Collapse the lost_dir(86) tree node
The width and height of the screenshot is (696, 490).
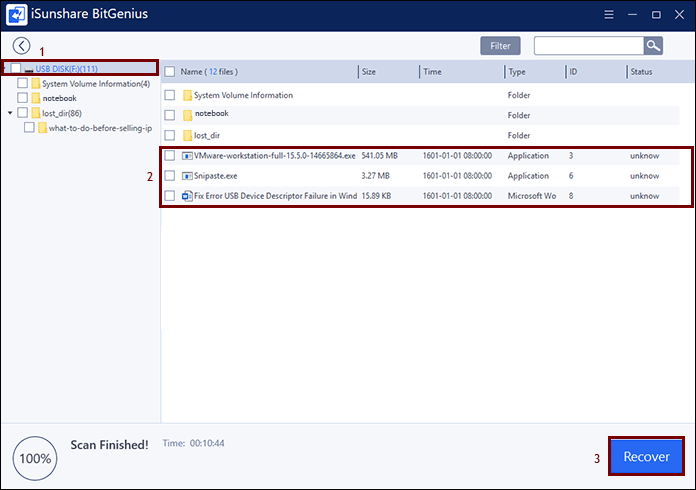pyautogui.click(x=10, y=113)
